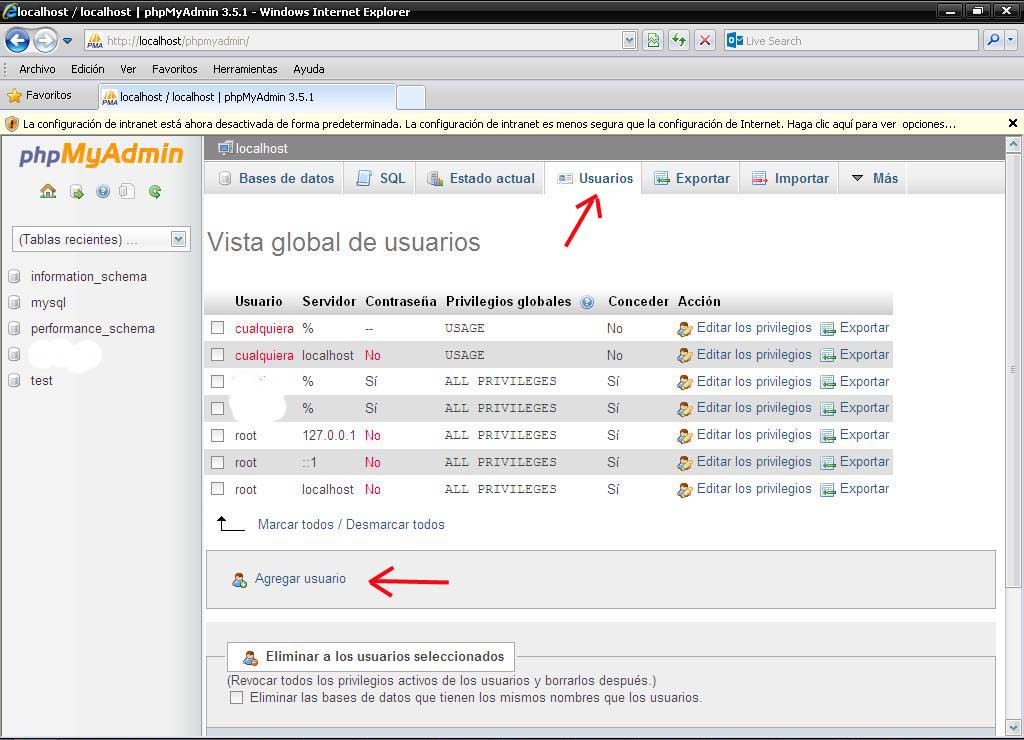Click the localhost breadcrumb link
This screenshot has height=740, width=1024.
[261, 148]
